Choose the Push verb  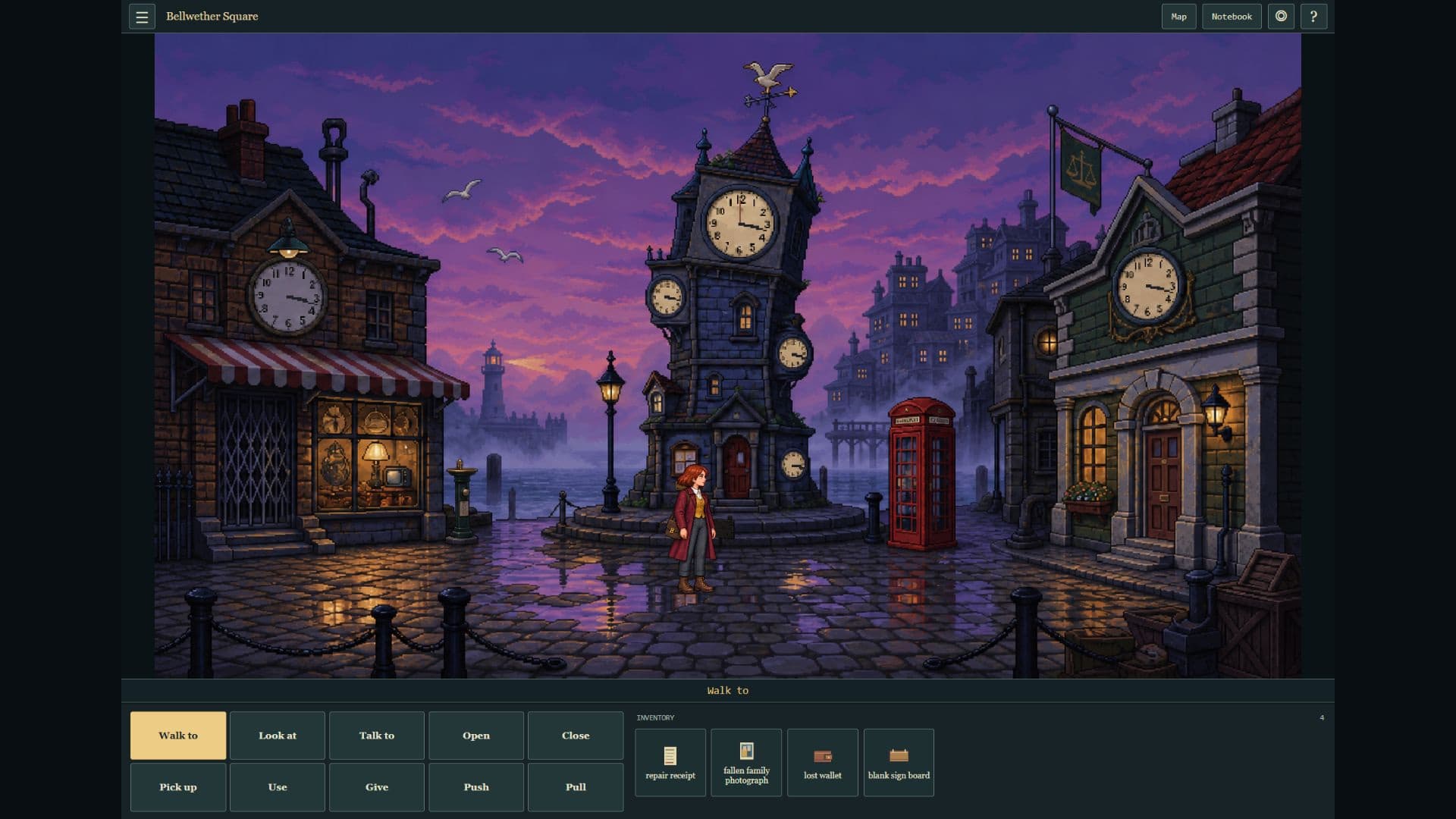tap(476, 787)
